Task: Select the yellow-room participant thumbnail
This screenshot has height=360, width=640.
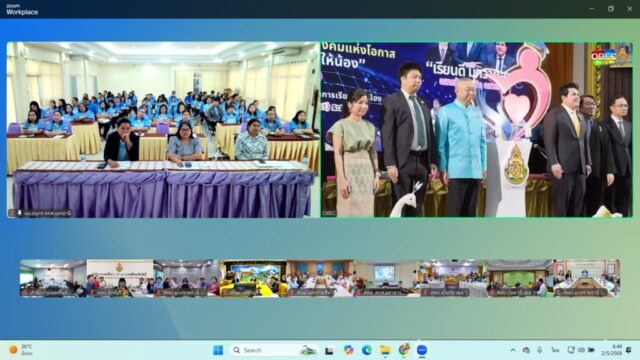Action: pos(253,278)
